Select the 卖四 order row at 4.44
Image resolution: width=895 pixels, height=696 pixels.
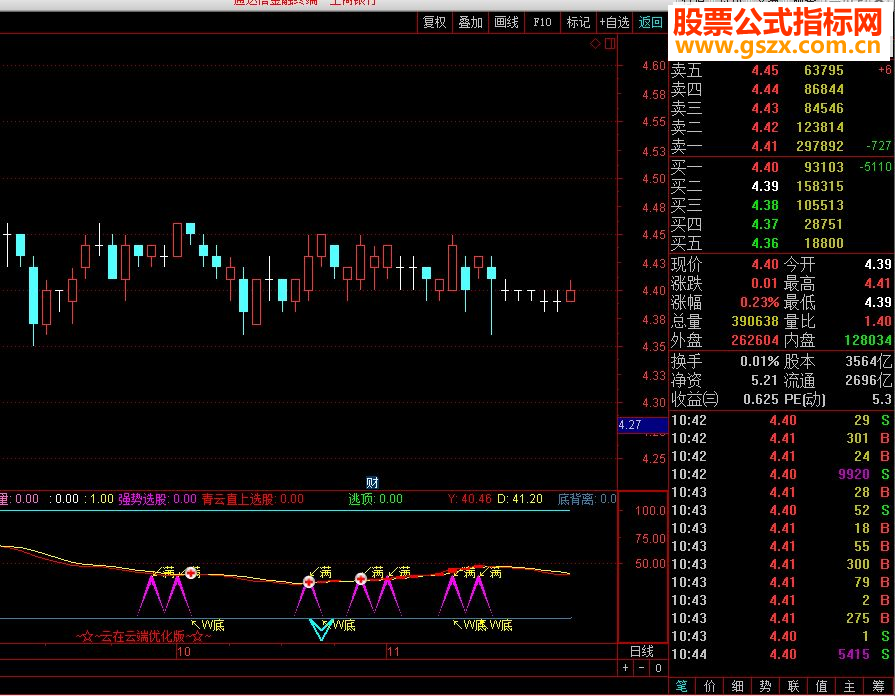tap(781, 89)
